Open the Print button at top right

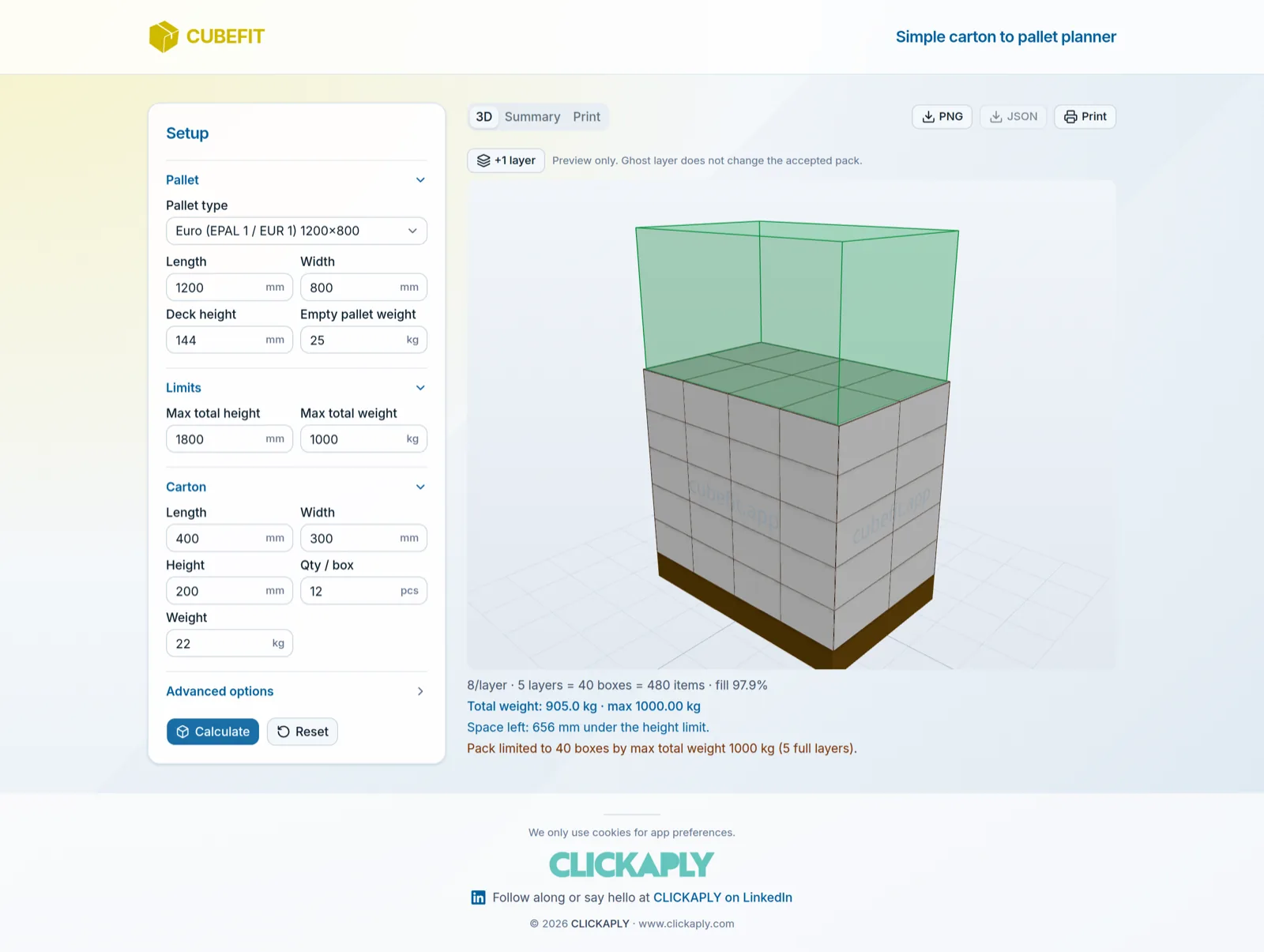[x=1085, y=117]
